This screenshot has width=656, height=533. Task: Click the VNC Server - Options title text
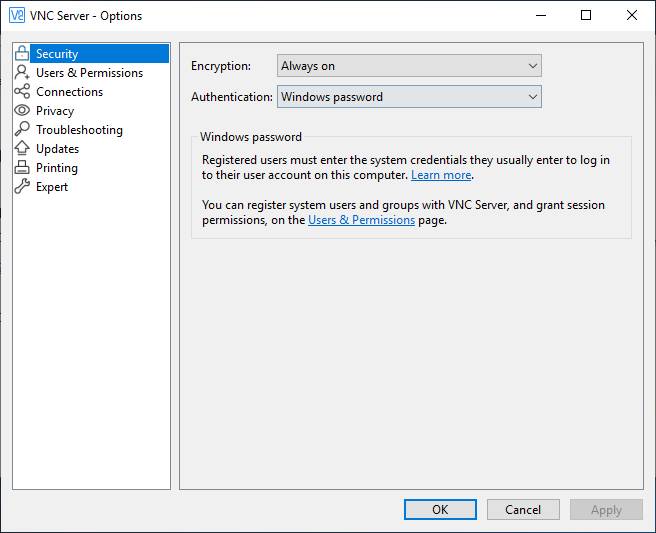tap(86, 16)
